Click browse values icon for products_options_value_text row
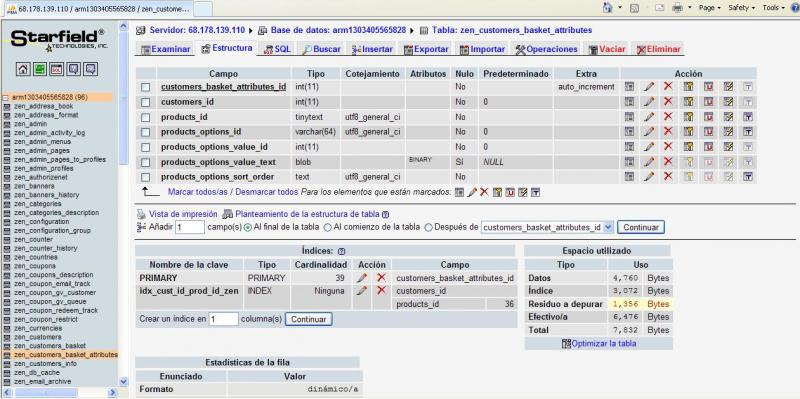The height and width of the screenshot is (399, 800). tap(629, 162)
